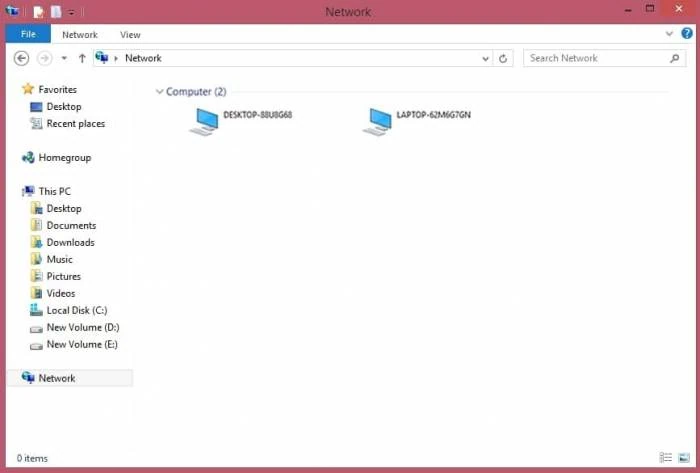Switch to Large icons view in the status bar

[684, 457]
